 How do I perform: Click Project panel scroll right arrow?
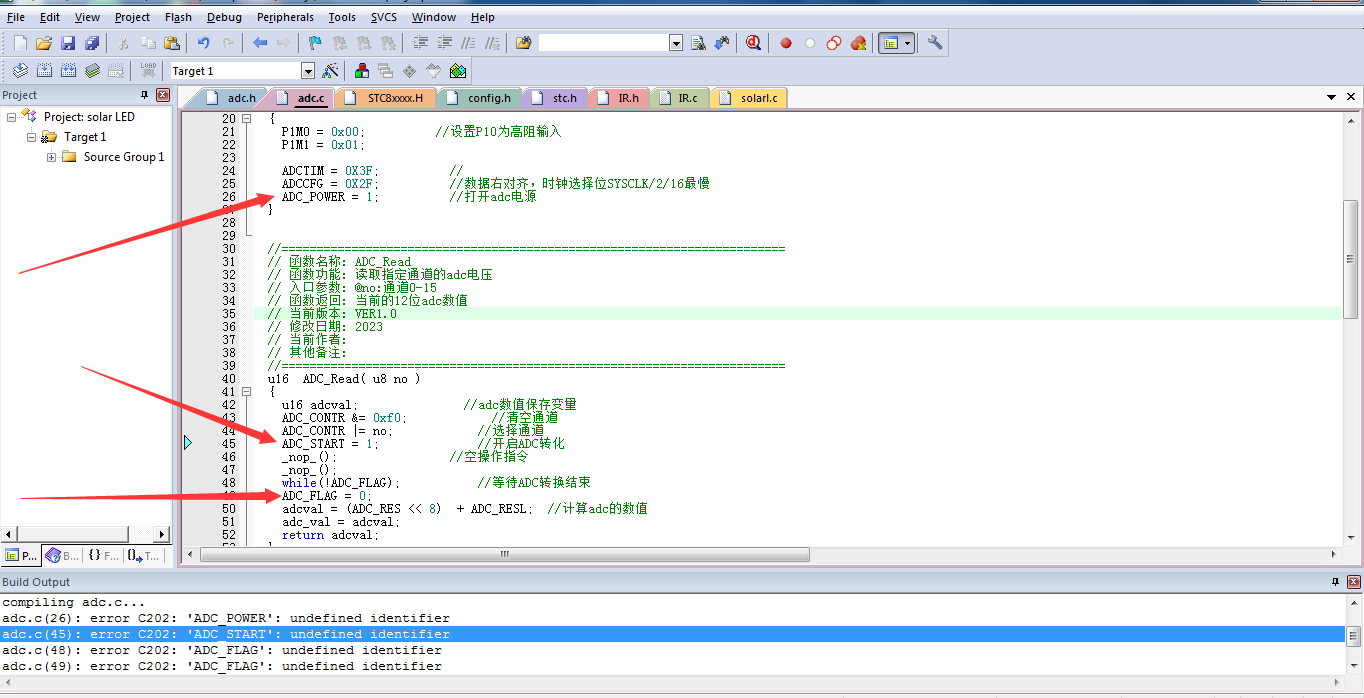tap(163, 534)
